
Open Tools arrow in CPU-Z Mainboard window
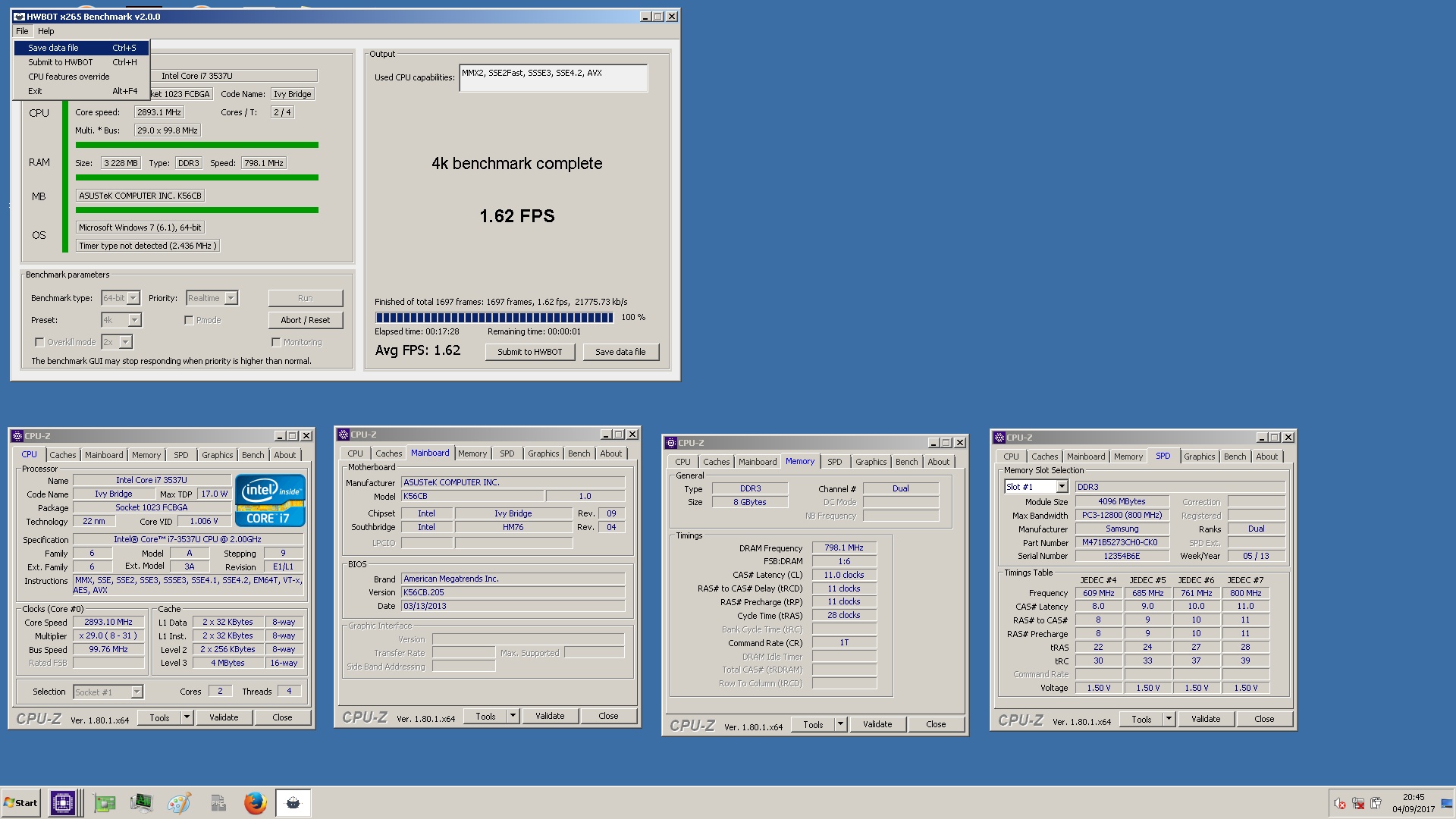(513, 716)
